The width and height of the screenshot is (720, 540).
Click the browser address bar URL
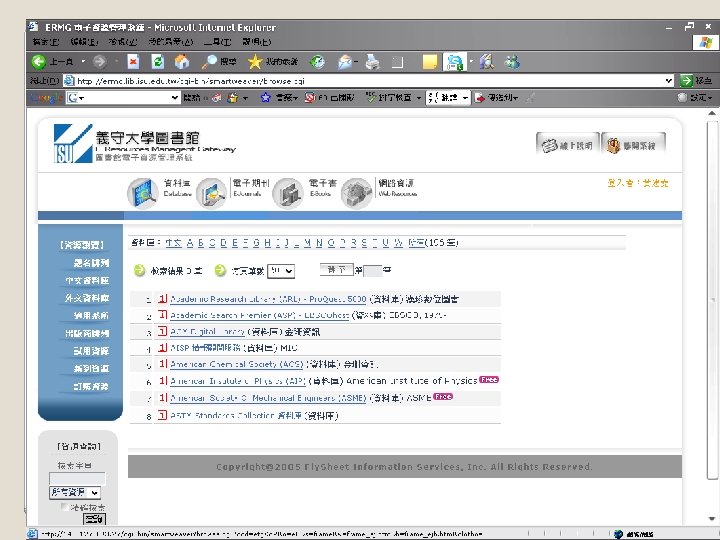pyautogui.click(x=370, y=81)
